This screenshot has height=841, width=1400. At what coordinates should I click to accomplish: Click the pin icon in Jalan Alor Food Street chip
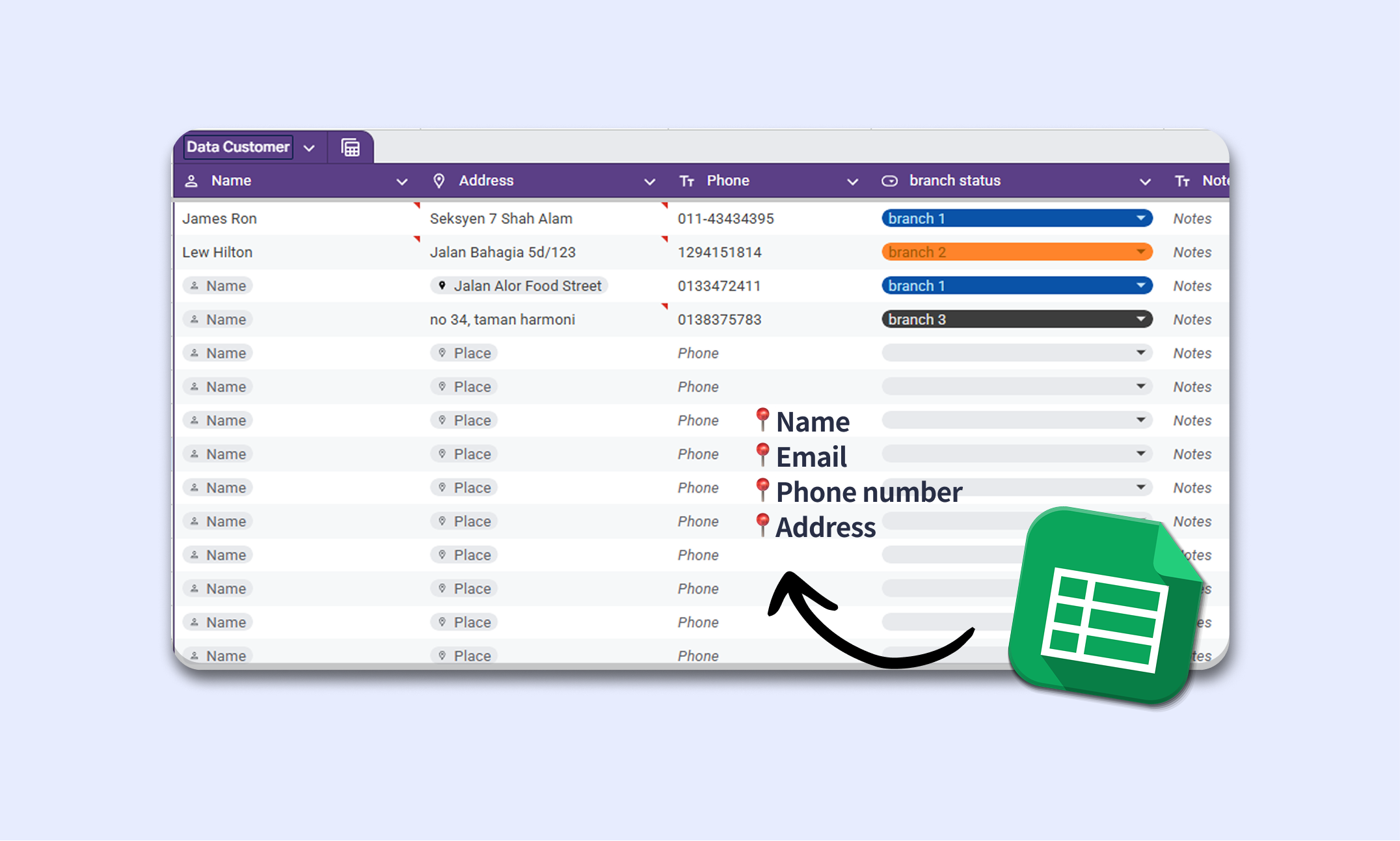coord(442,286)
